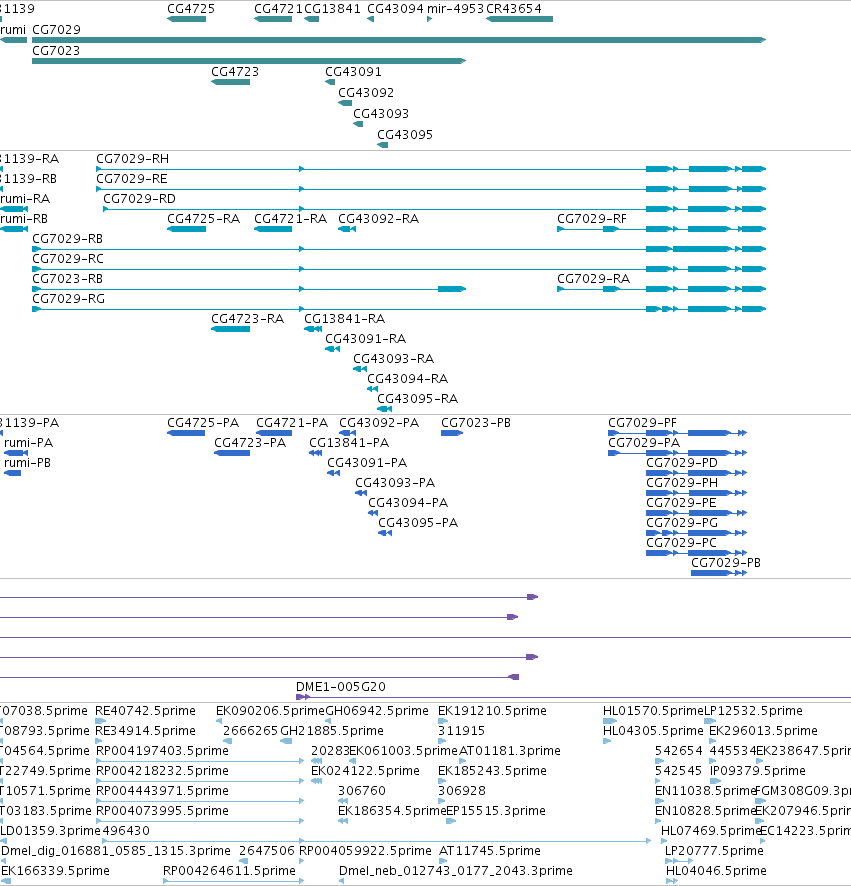Select the CG4725 gene feature
Image resolution: width=851 pixels, height=886 pixels.
coord(186,19)
